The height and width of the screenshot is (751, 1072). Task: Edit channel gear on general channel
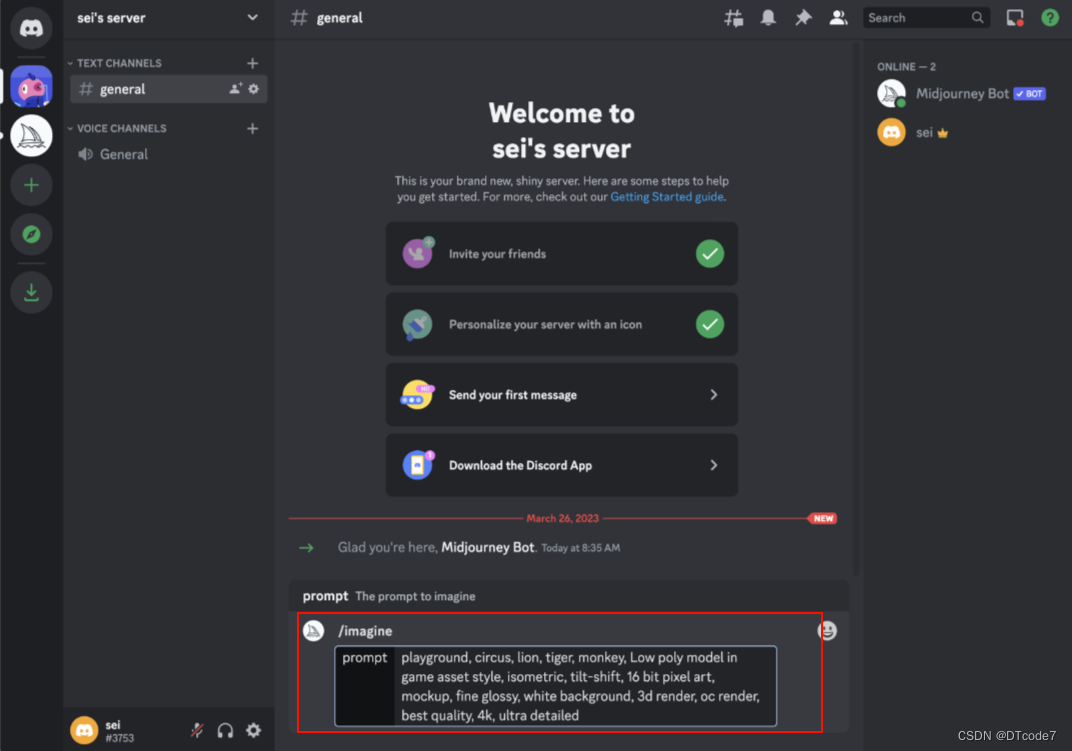254,89
